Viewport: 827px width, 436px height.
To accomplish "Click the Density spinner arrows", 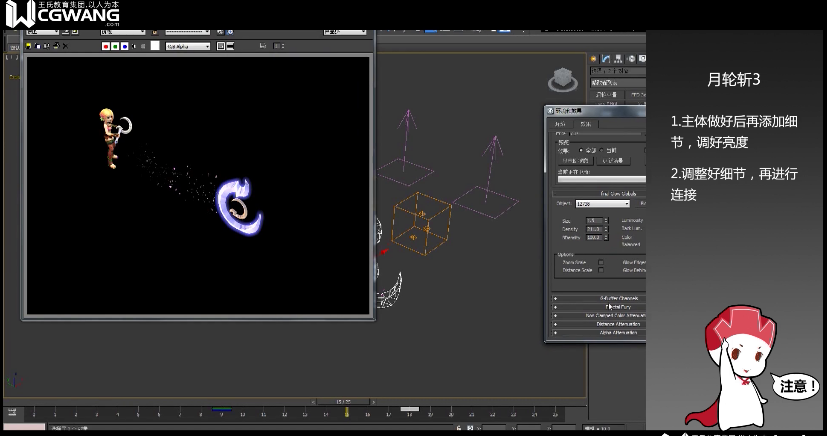I will point(605,229).
